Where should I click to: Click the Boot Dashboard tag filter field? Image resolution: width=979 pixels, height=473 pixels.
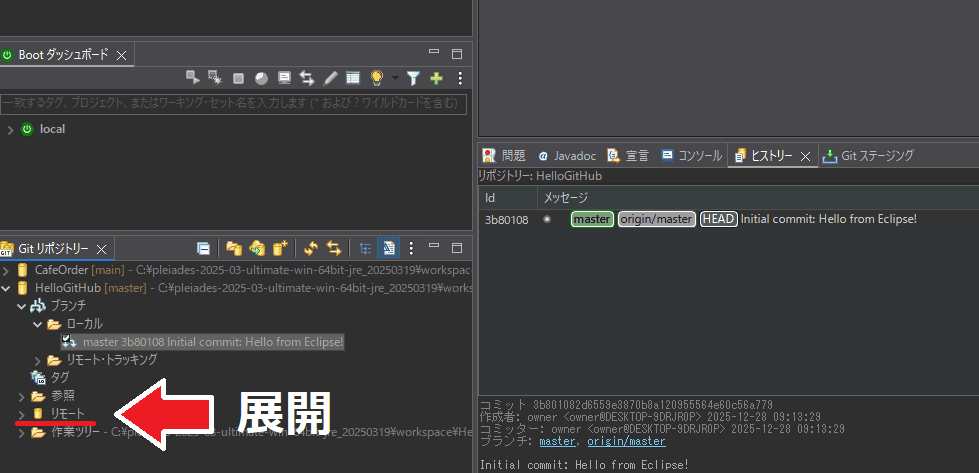point(230,103)
